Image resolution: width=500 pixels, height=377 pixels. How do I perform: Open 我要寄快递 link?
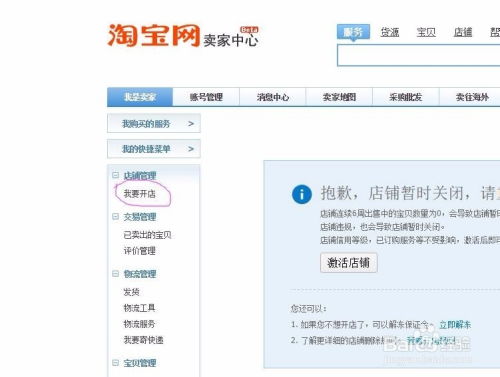click(x=143, y=340)
